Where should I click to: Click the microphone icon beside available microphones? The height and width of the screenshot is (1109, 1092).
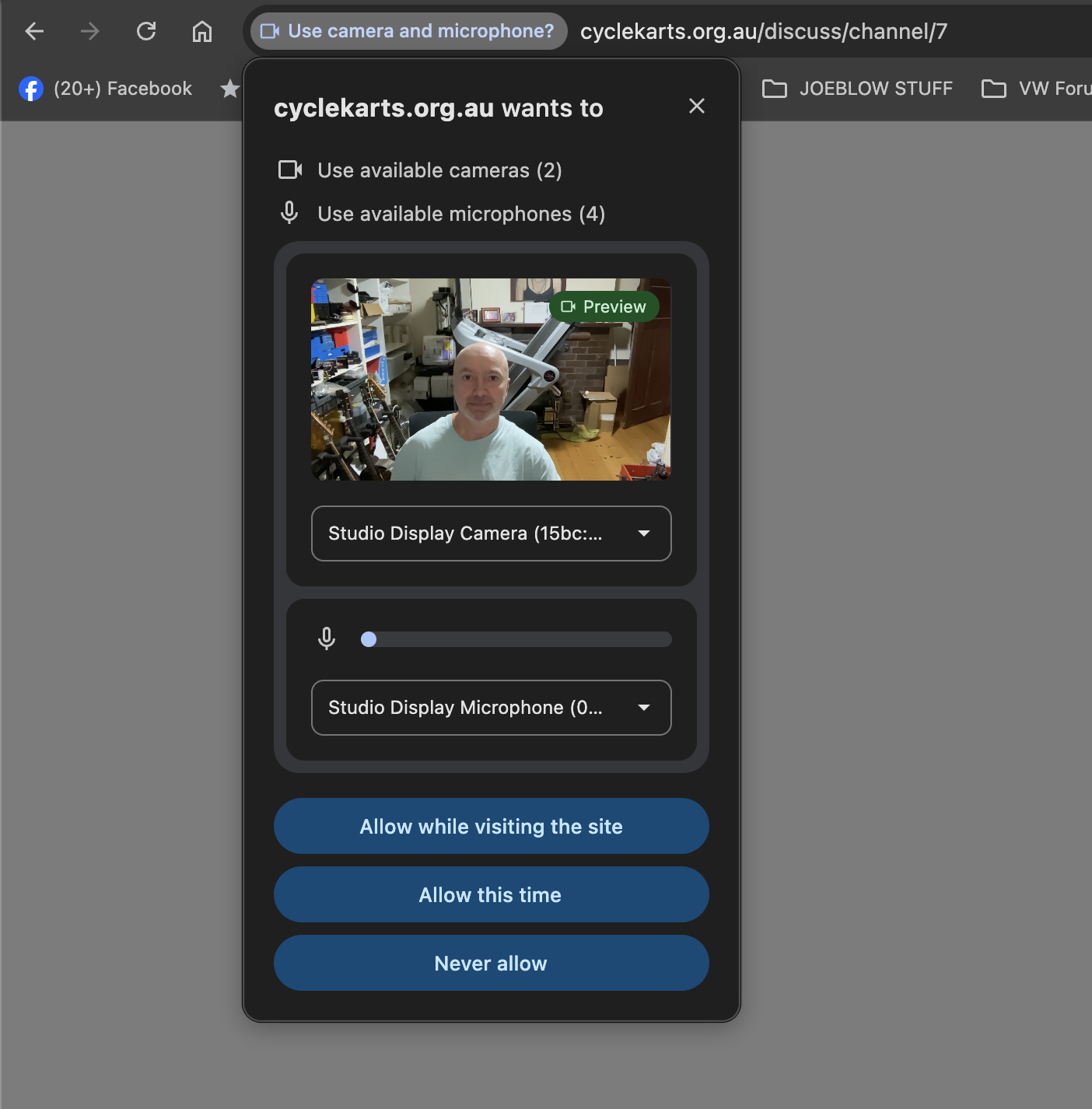289,213
